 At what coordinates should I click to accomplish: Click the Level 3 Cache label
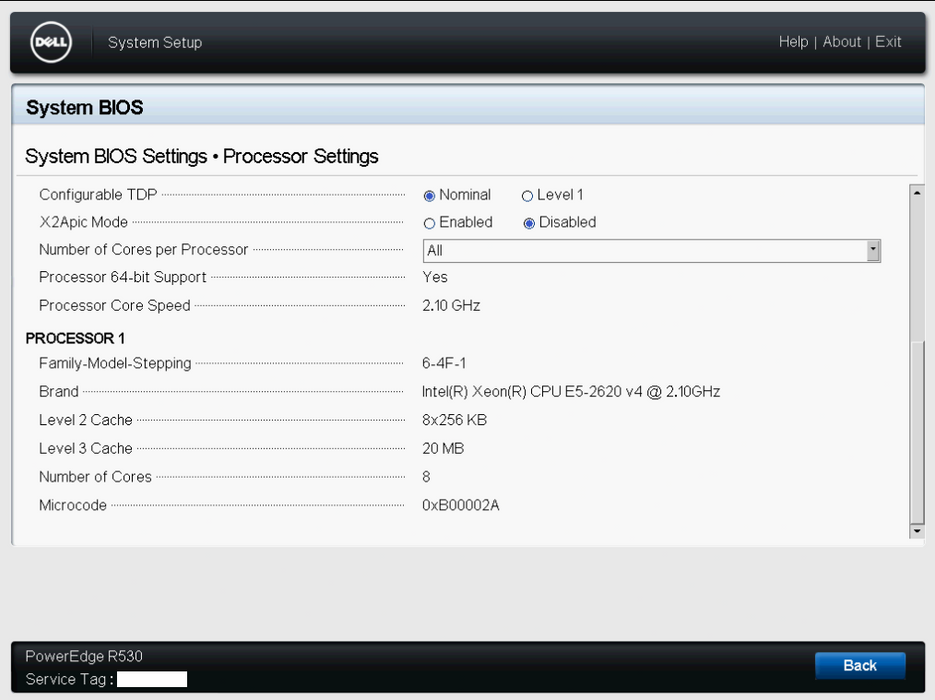point(85,448)
